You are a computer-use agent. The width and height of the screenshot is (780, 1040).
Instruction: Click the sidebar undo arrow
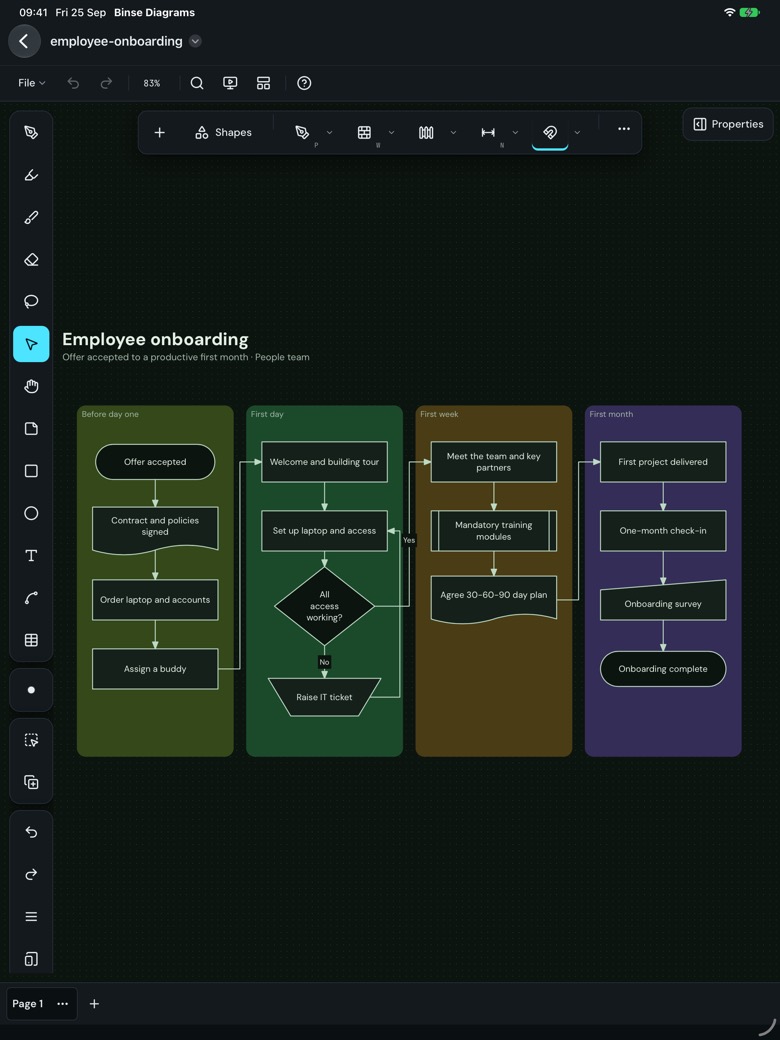point(31,832)
